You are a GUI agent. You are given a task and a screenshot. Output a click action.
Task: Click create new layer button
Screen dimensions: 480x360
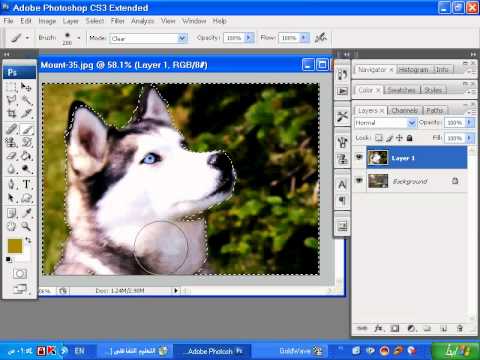point(444,328)
